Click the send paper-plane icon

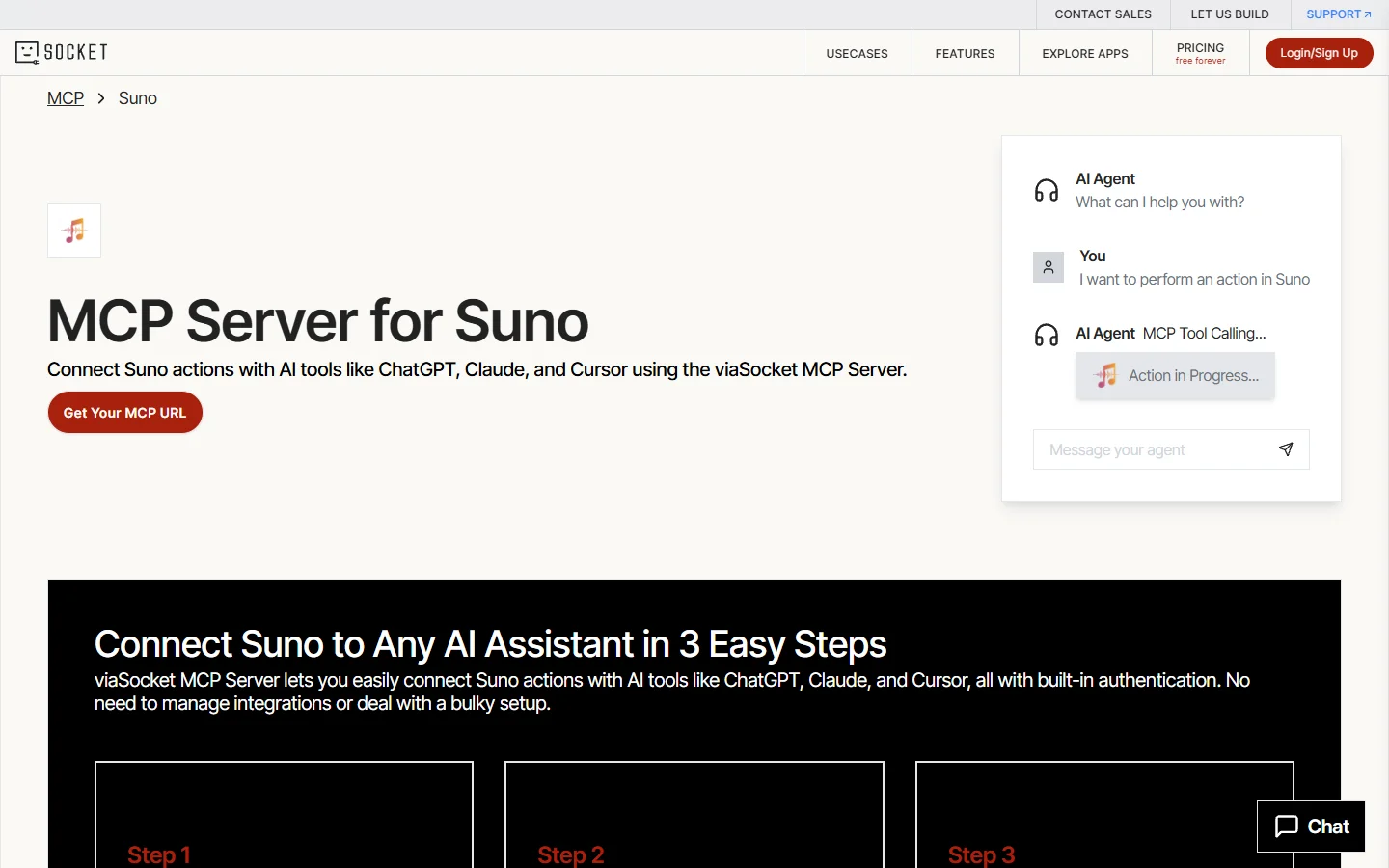pos(1286,449)
